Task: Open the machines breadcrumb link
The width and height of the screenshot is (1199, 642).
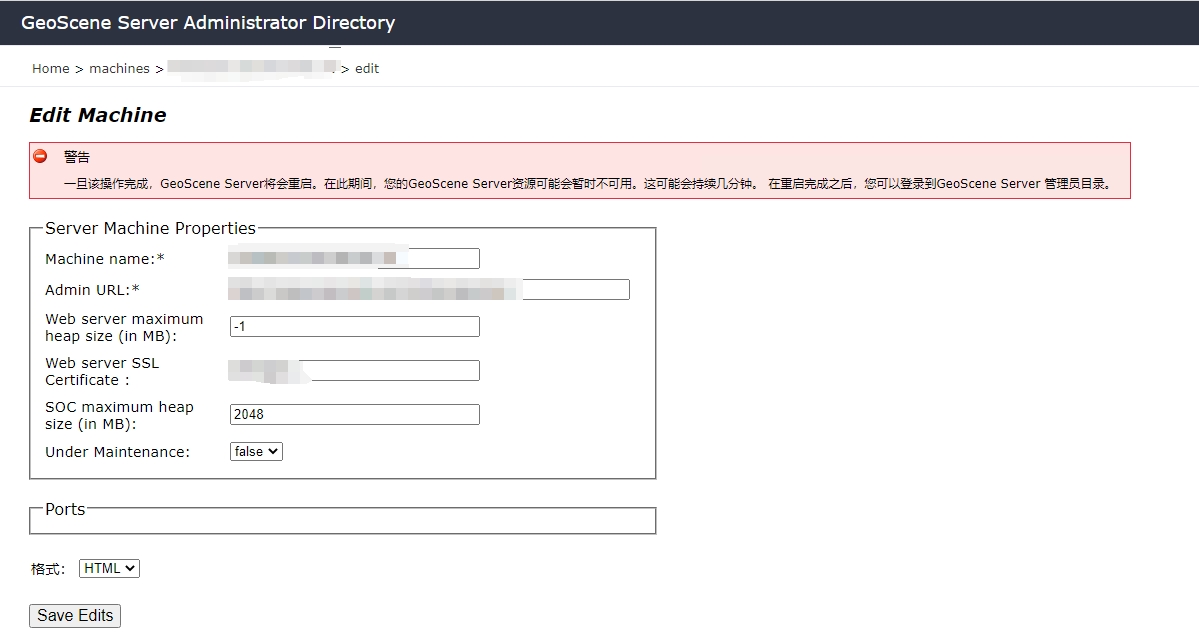Action: (119, 68)
